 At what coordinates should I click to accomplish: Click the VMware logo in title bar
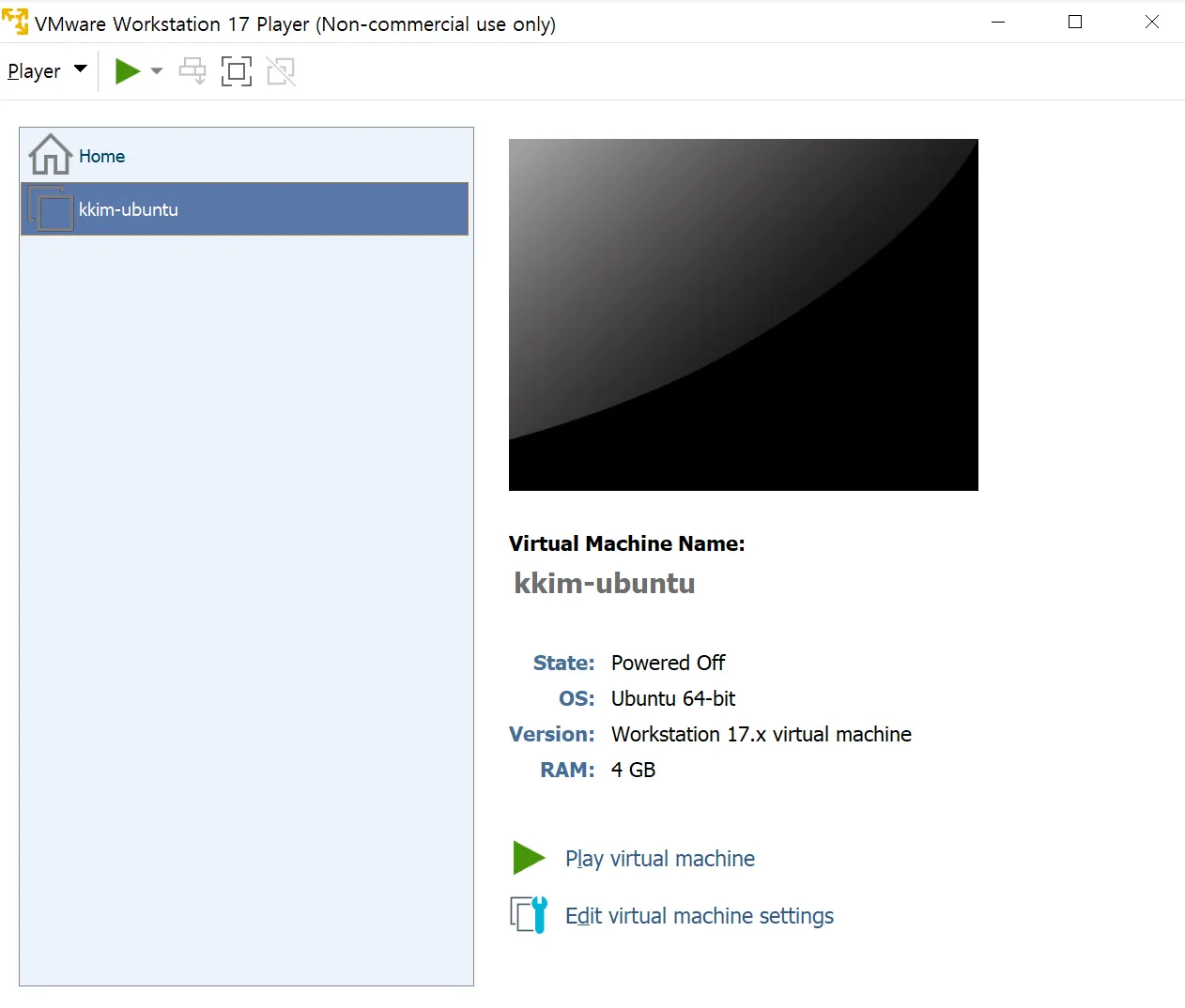click(x=15, y=22)
